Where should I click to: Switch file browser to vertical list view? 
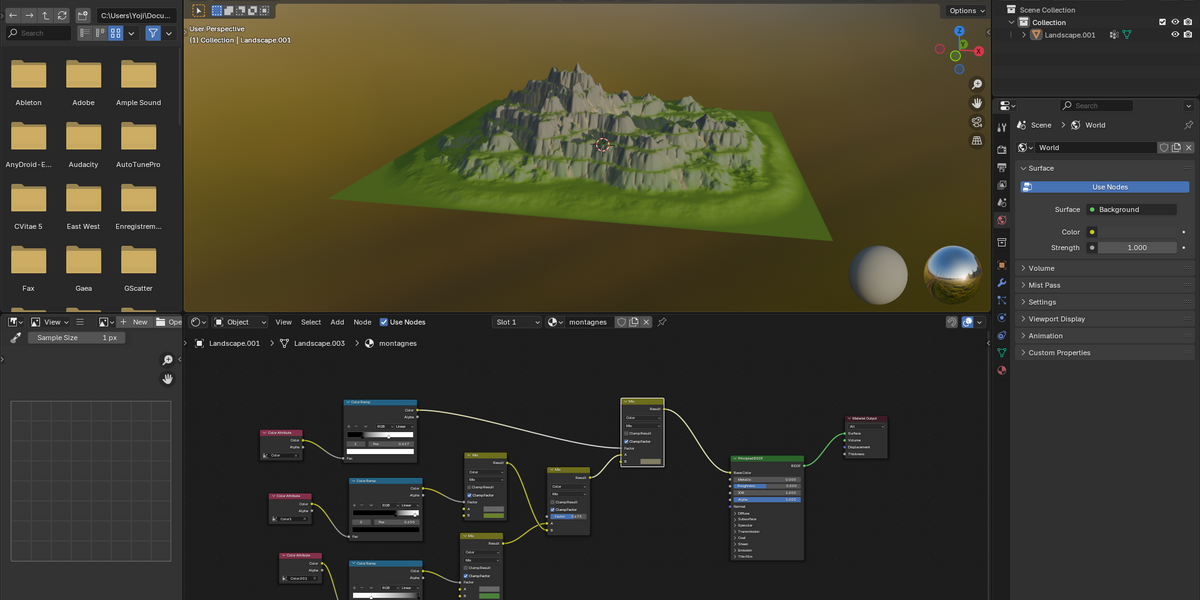click(x=85, y=33)
